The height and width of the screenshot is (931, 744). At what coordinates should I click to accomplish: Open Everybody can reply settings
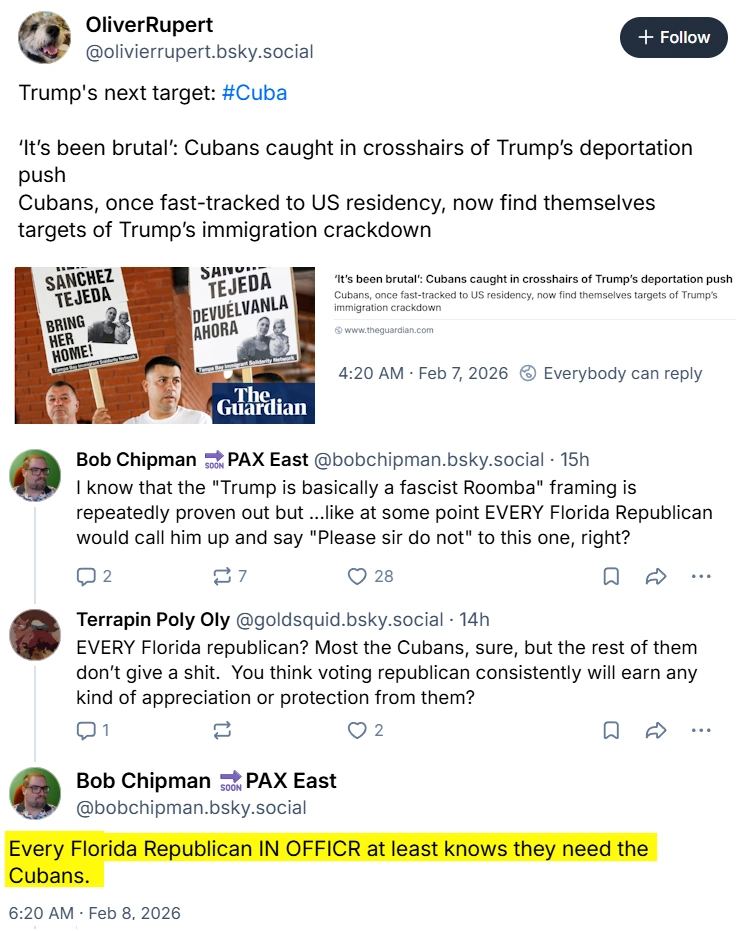pyautogui.click(x=611, y=373)
